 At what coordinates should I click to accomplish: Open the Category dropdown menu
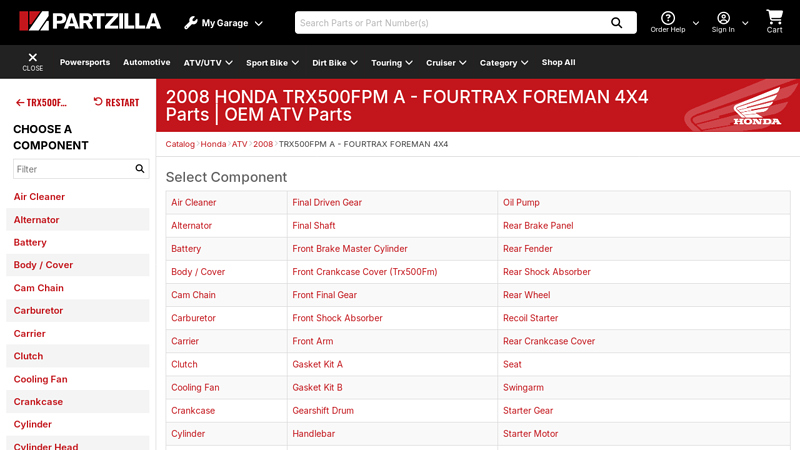click(504, 63)
